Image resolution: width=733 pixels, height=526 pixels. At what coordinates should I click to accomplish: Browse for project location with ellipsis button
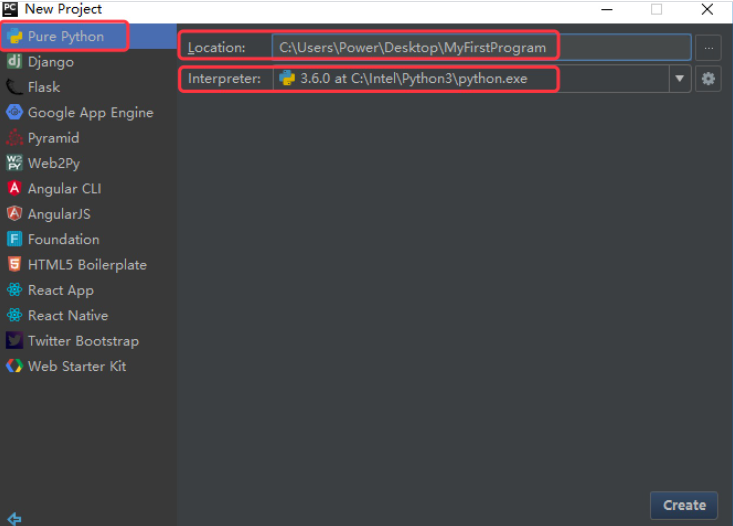coord(708,48)
